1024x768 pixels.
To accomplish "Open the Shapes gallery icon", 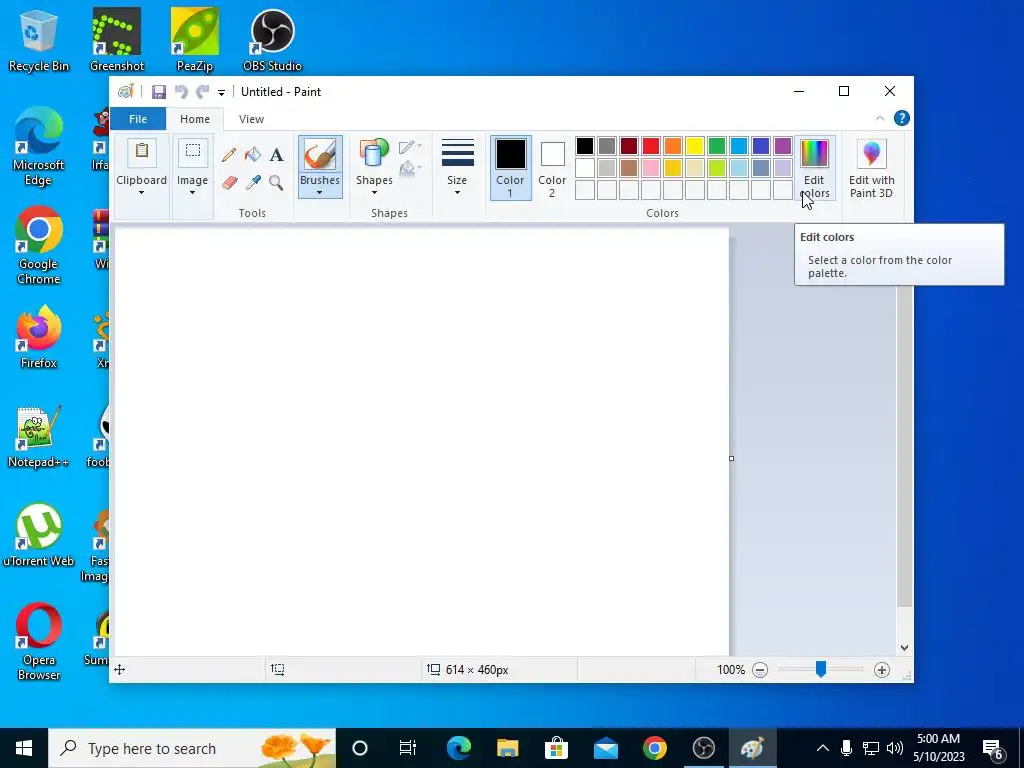I will 374,154.
